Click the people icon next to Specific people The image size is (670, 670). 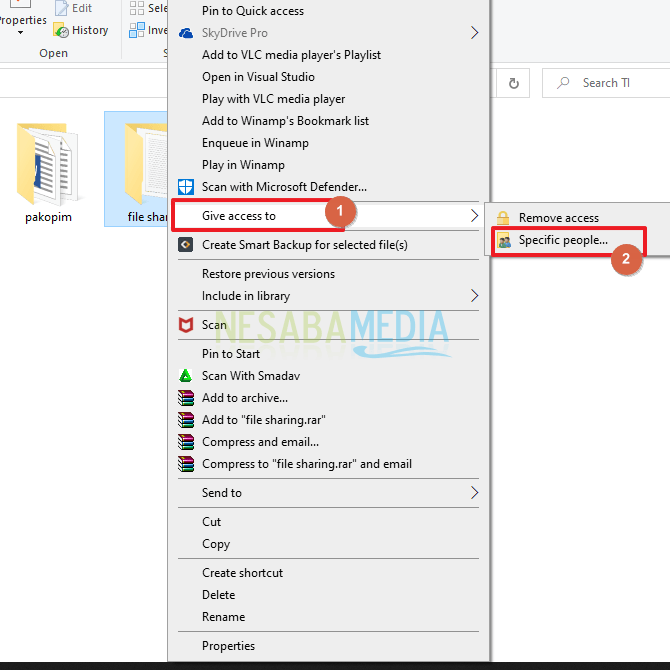point(504,241)
